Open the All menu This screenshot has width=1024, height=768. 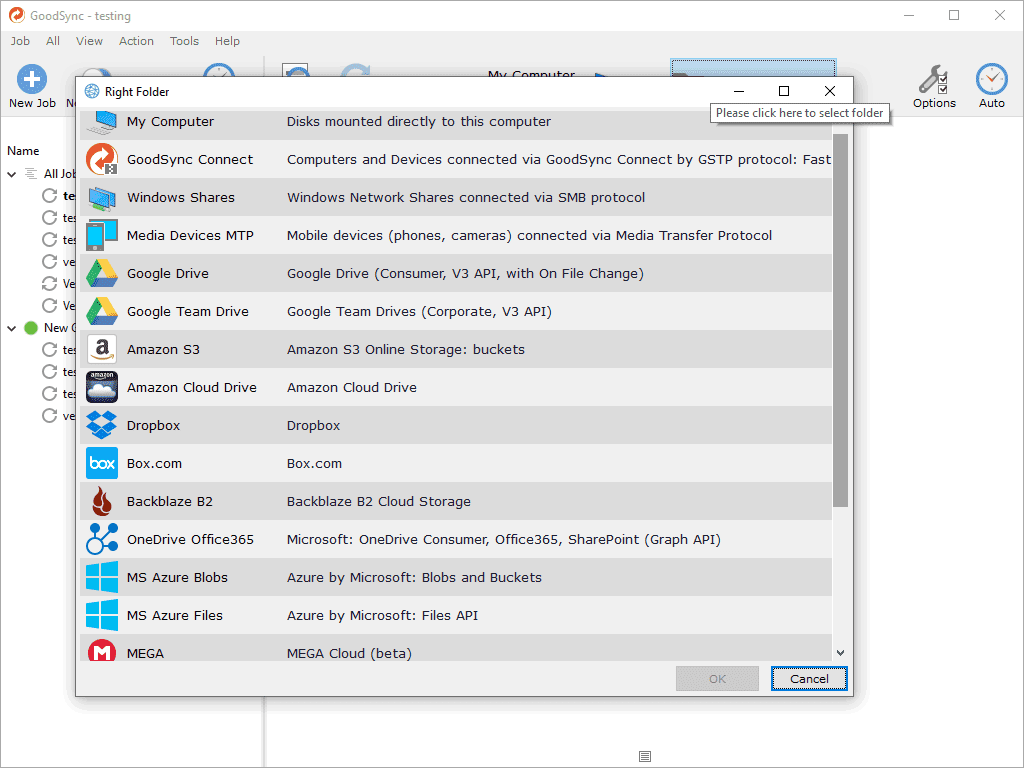click(x=53, y=41)
